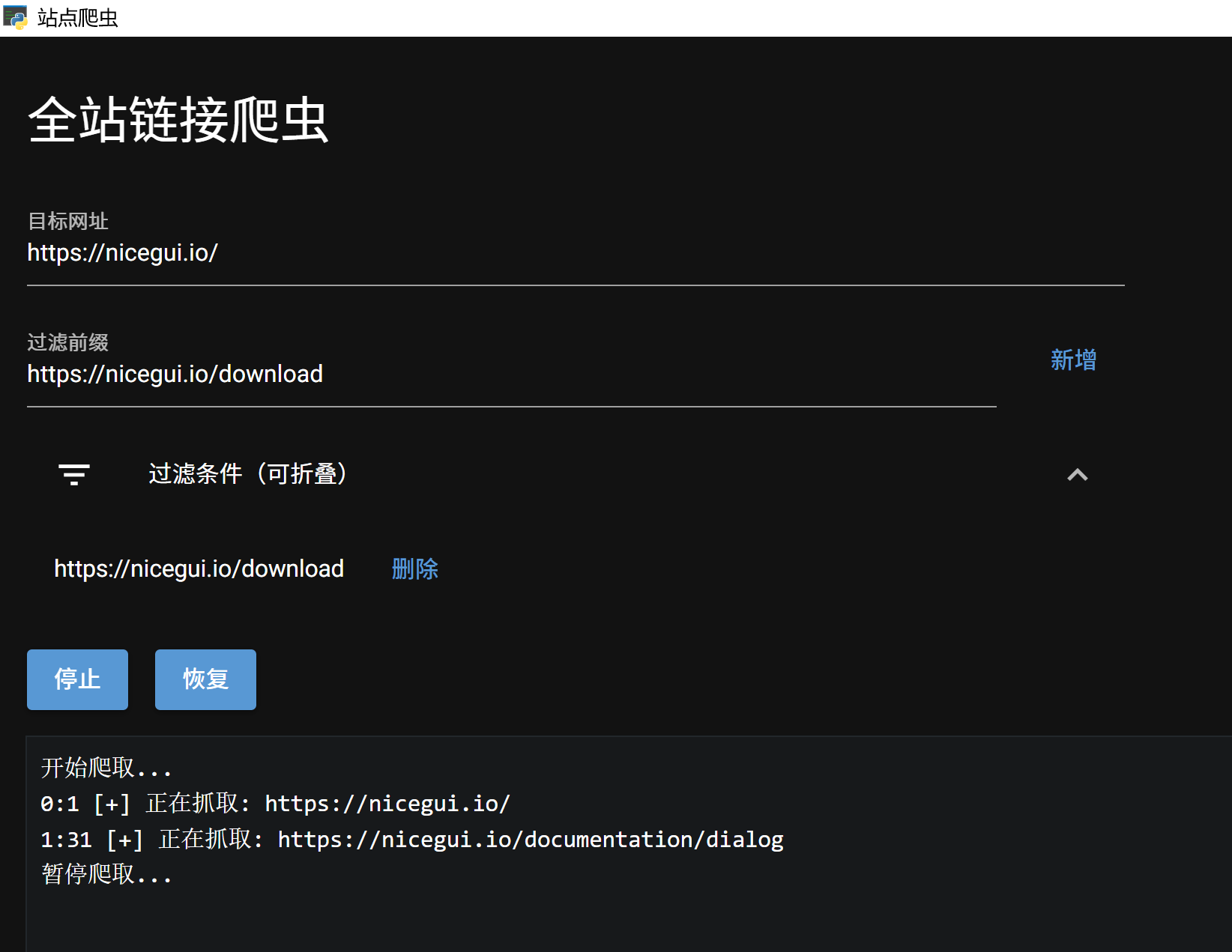Screen dimensions: 1232x952
Task: Click log line '开始爬取...'
Action: click(x=106, y=768)
